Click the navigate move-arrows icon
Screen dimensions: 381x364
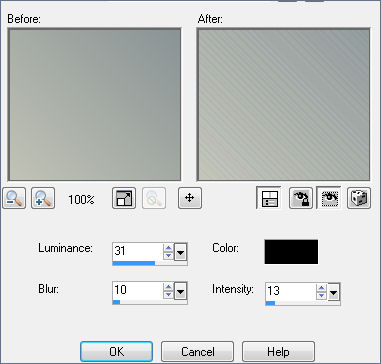point(190,198)
